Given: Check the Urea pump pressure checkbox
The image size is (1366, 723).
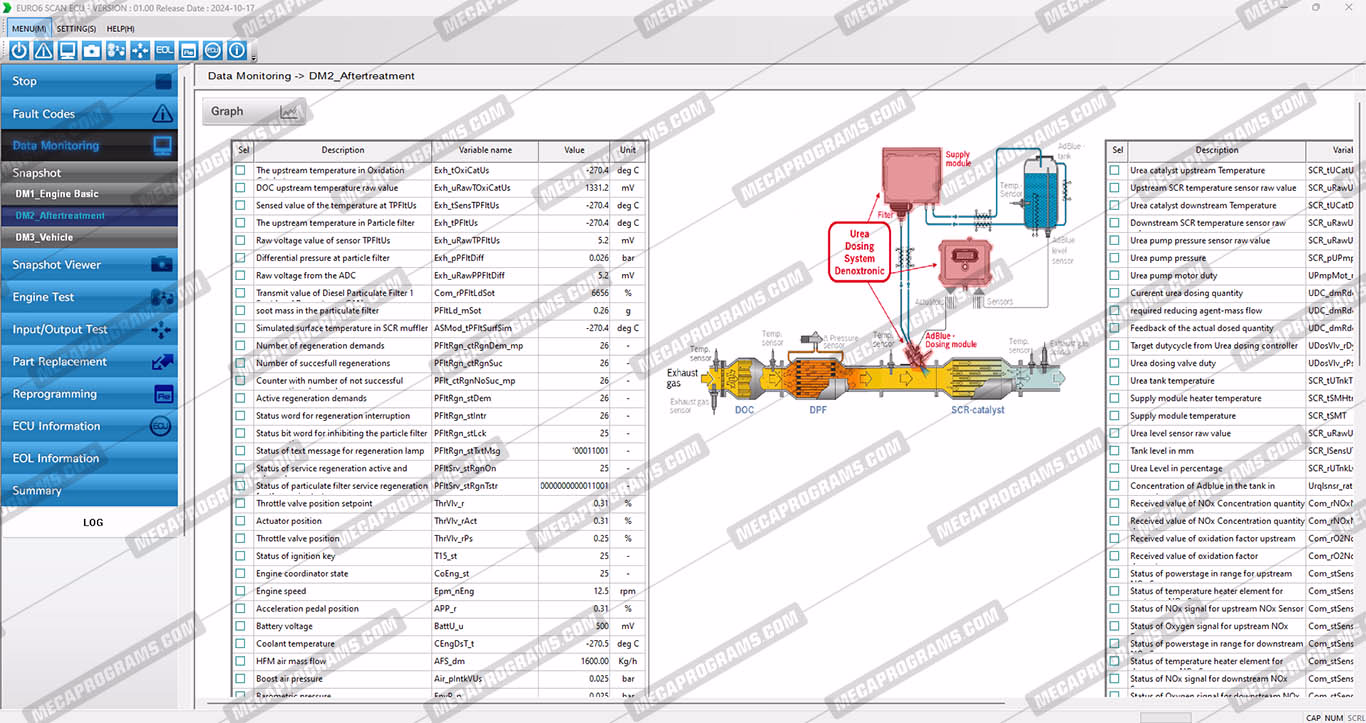Looking at the screenshot, I should (1114, 258).
